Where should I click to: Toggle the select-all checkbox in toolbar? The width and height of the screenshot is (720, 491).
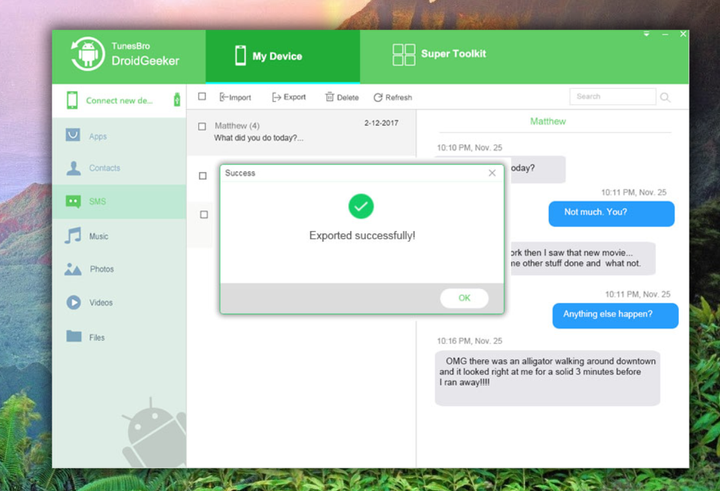point(202,96)
